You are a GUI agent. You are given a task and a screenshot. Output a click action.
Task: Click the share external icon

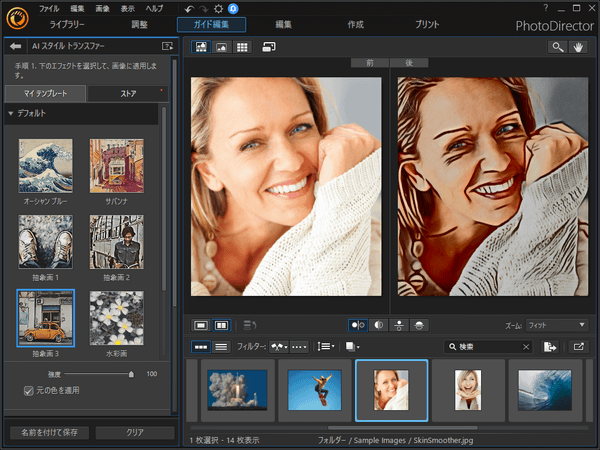pos(578,347)
